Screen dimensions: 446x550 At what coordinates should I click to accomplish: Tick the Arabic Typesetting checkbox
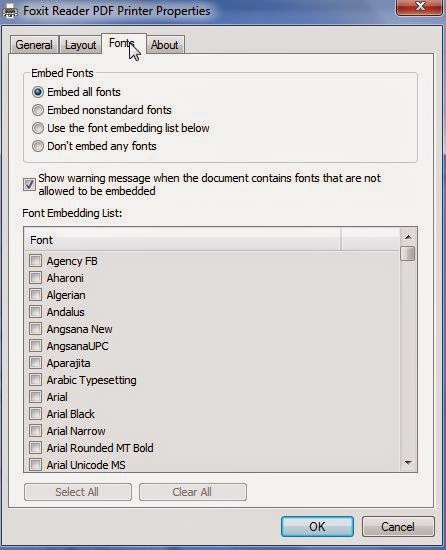click(x=35, y=380)
